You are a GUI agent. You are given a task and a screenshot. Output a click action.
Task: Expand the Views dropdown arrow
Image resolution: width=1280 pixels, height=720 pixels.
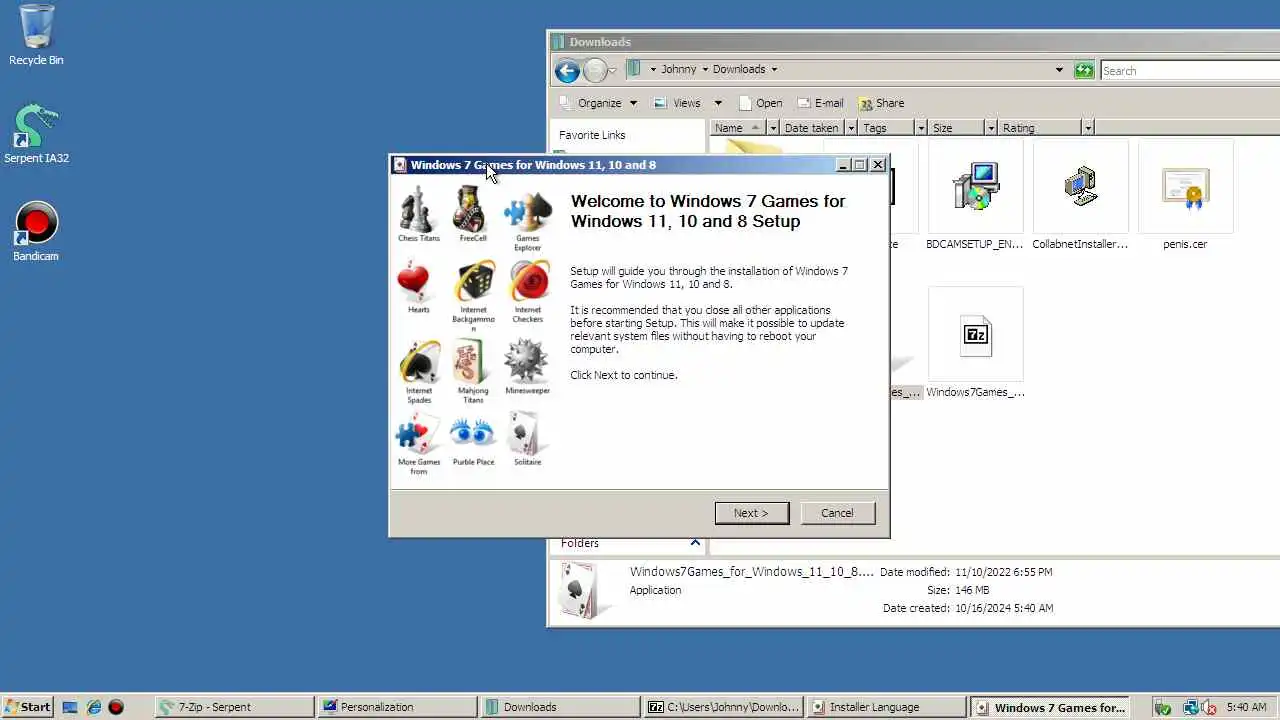pyautogui.click(x=717, y=103)
